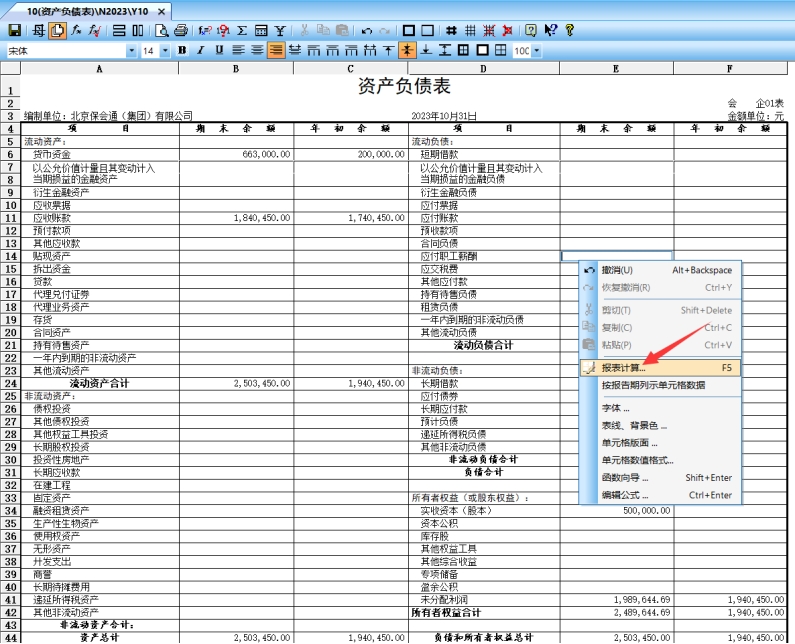Viewport: 795px width, 644px height.
Task: Open the font size dropdown
Action: (165, 50)
